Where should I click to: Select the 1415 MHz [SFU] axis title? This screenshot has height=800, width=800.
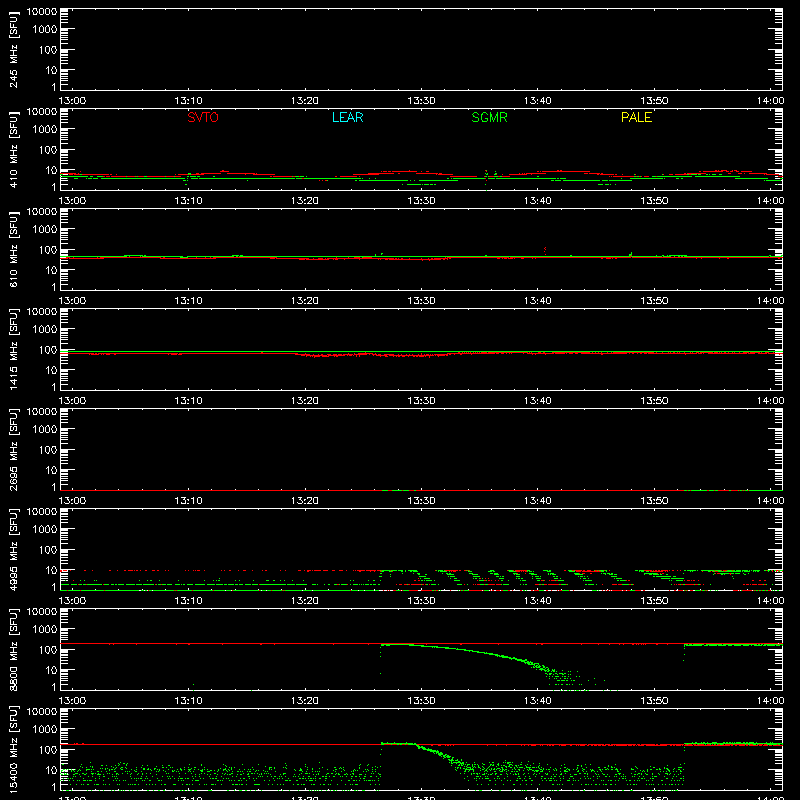(x=13, y=350)
